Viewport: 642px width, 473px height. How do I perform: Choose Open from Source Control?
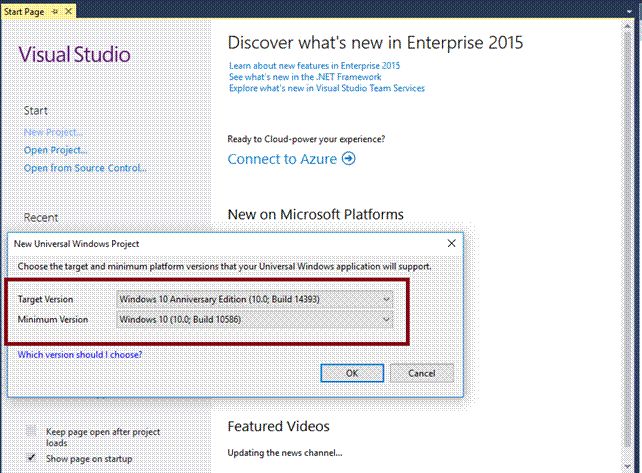[85, 168]
